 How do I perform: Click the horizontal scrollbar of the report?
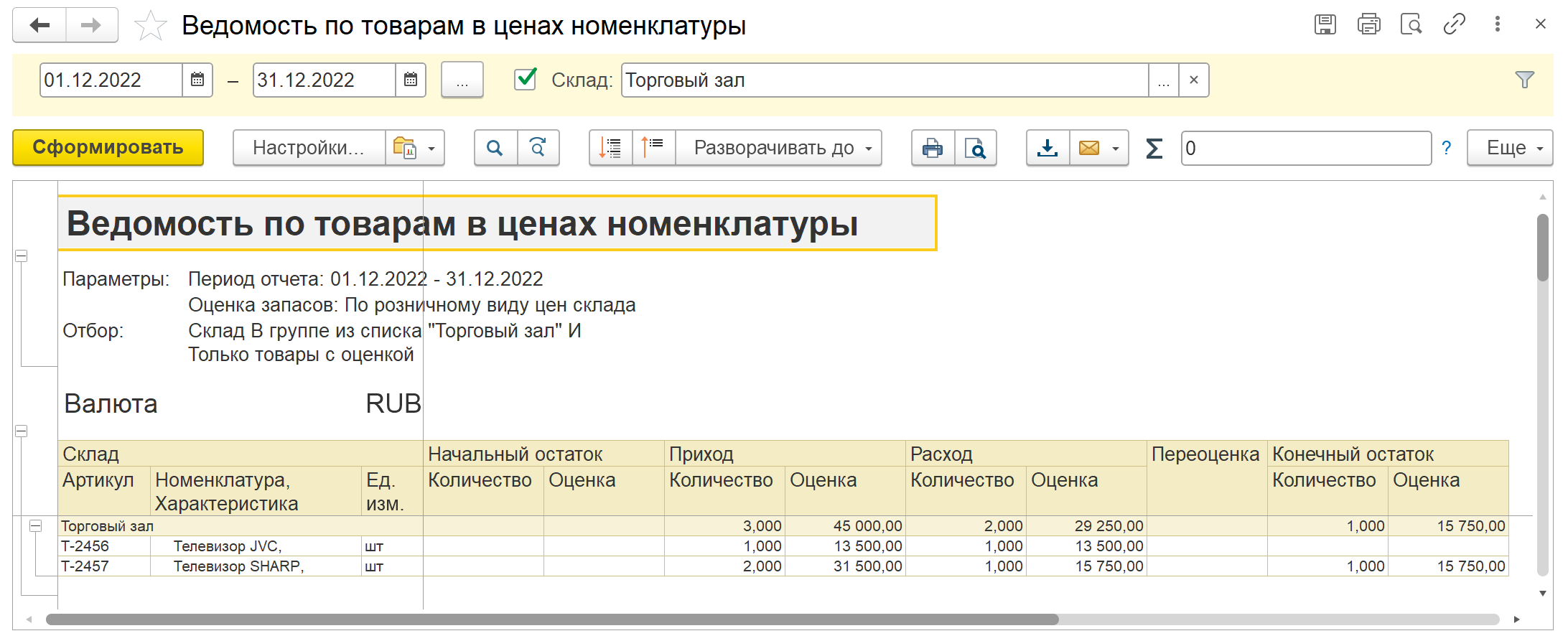(x=551, y=619)
